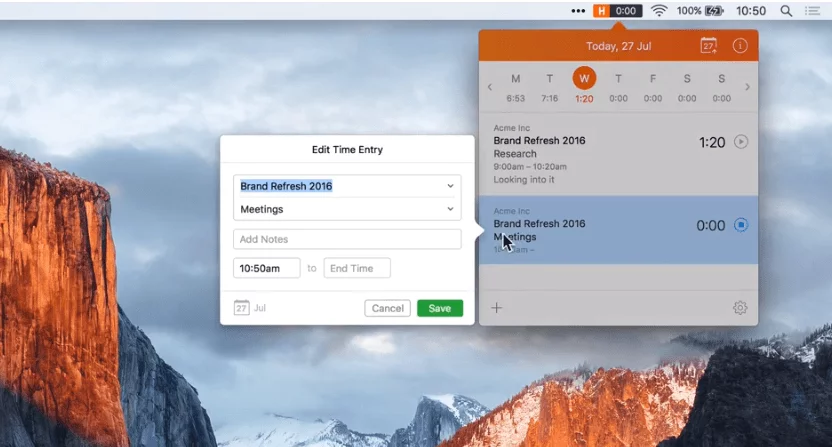
Task: Check the battery status icon
Action: pos(714,11)
